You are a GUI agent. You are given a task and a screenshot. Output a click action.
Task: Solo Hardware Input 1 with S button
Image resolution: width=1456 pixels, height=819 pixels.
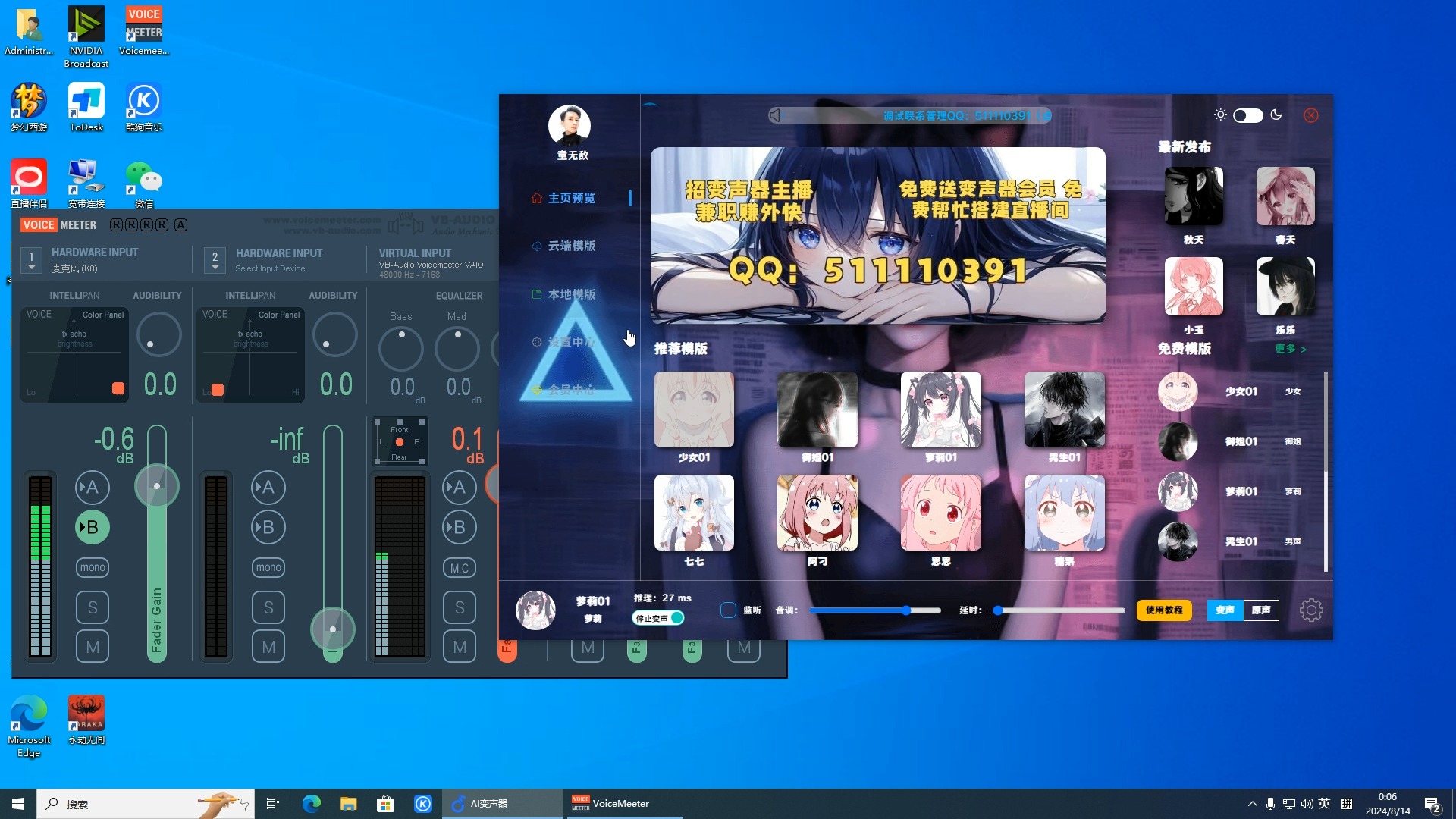pyautogui.click(x=93, y=607)
